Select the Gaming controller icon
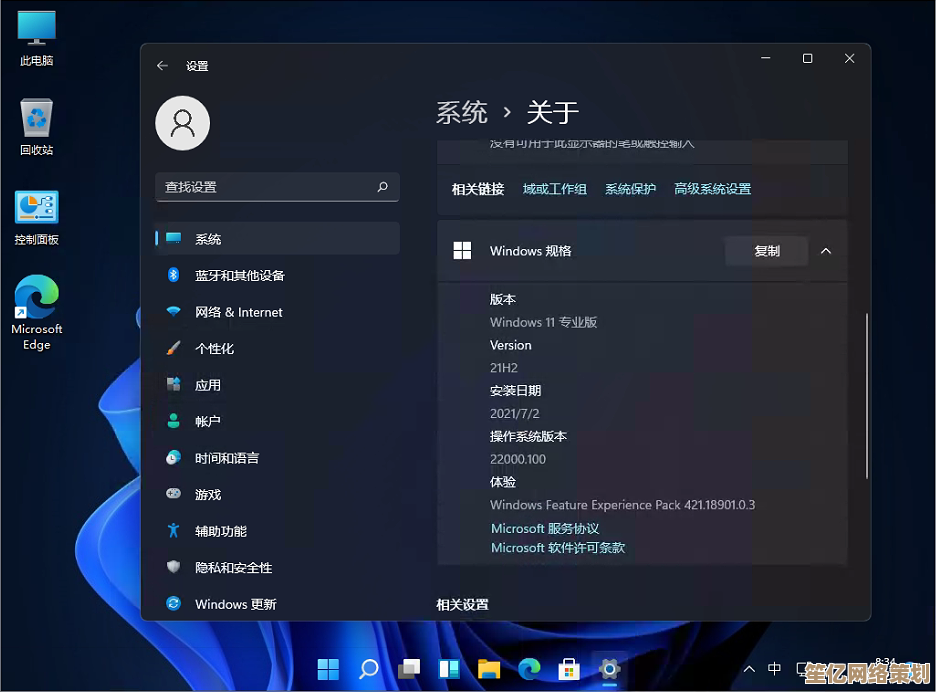 click(173, 494)
